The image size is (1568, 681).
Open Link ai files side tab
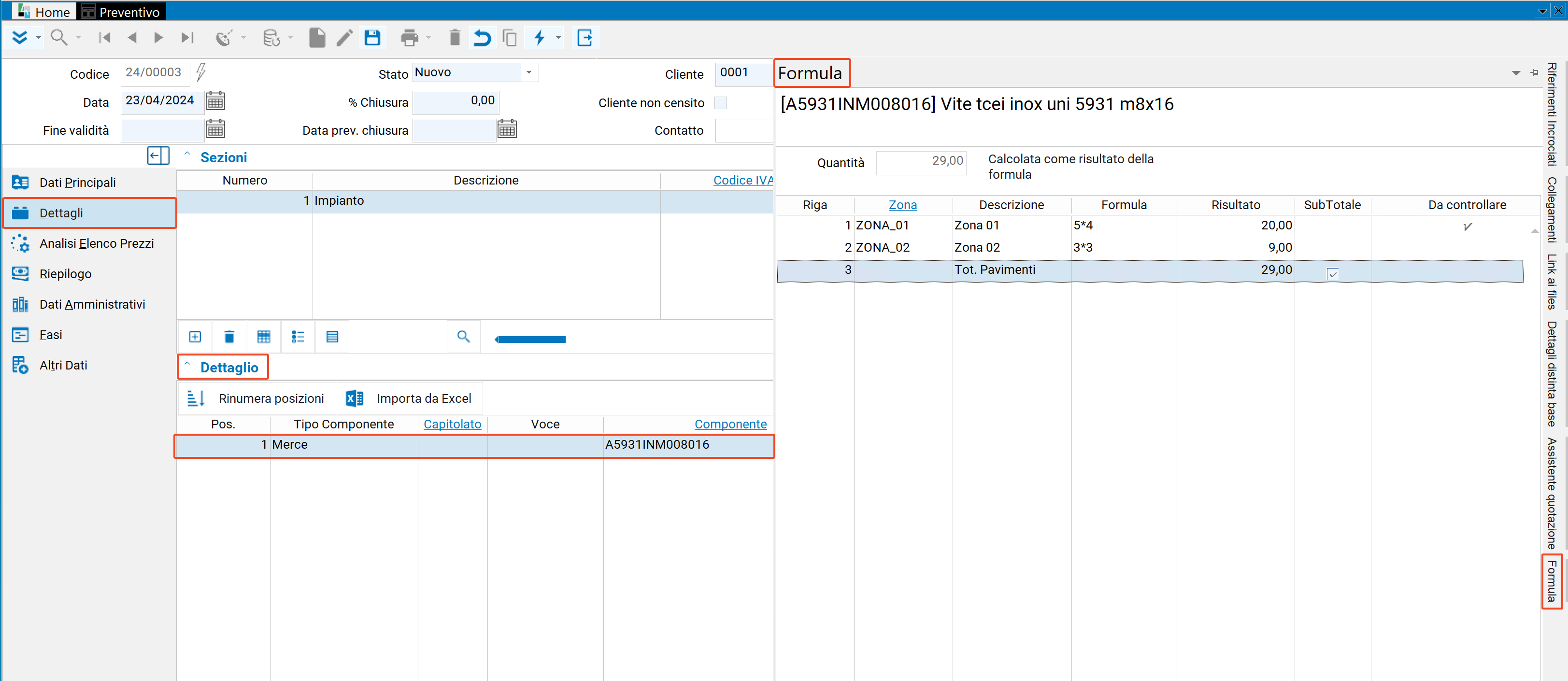coord(1552,281)
